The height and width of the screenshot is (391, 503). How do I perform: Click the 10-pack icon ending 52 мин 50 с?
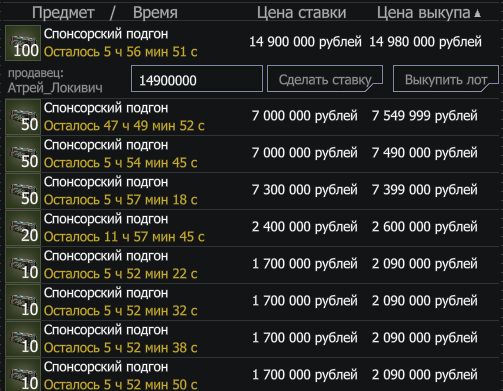coord(23,375)
